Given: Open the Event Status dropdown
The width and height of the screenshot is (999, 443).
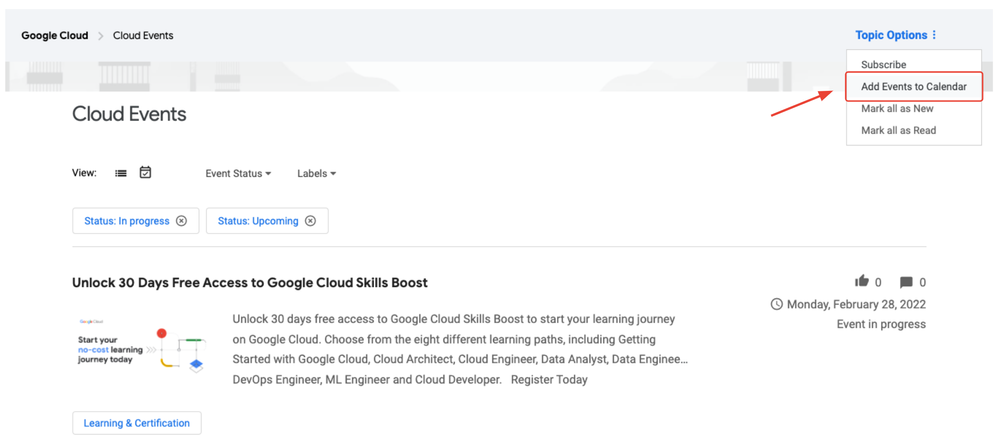Looking at the screenshot, I should pos(238,173).
